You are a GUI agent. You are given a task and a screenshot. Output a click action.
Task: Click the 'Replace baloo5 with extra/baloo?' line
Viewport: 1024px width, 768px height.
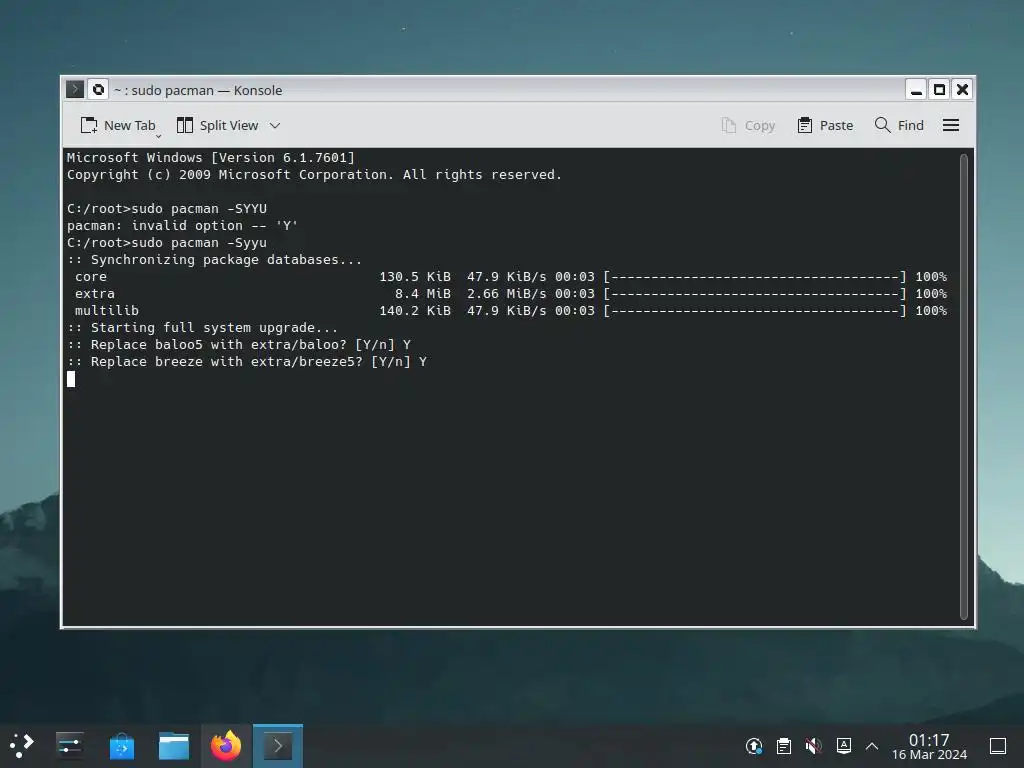[x=239, y=345]
